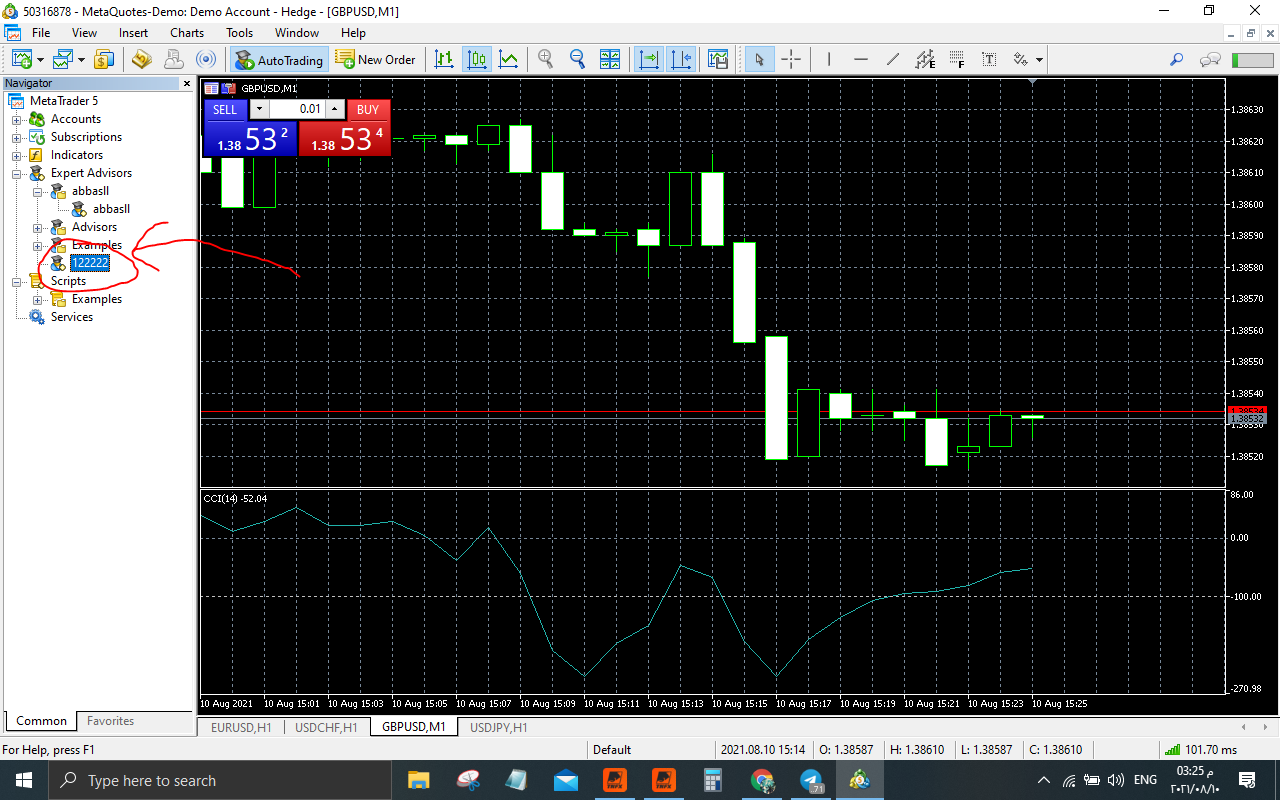
Task: Select the equidistant channel tool
Action: pyautogui.click(x=925, y=60)
